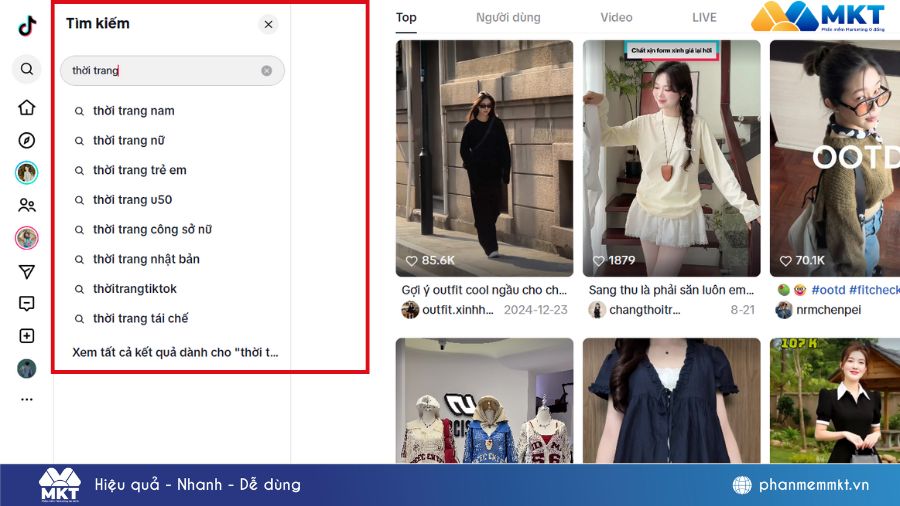The width and height of the screenshot is (900, 506).
Task: Switch to the Người dùng tab
Action: [508, 18]
